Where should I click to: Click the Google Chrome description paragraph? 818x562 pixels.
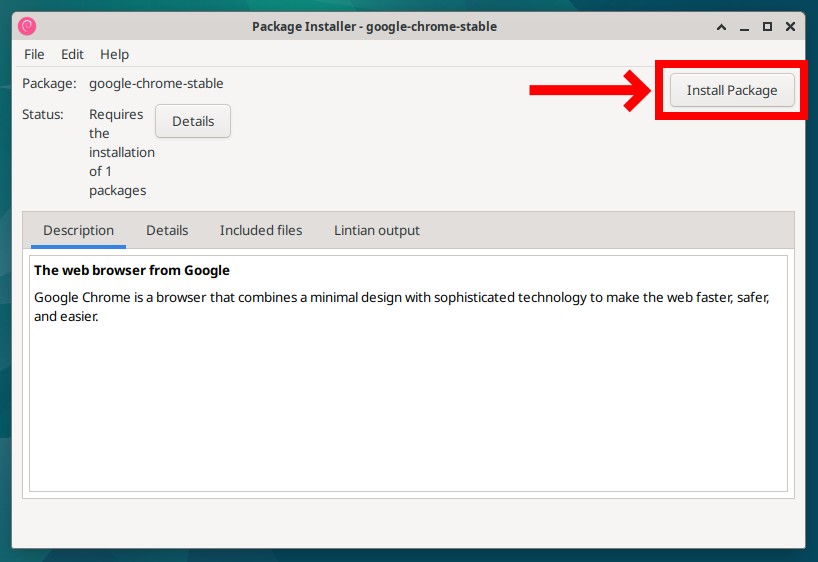[x=402, y=307]
